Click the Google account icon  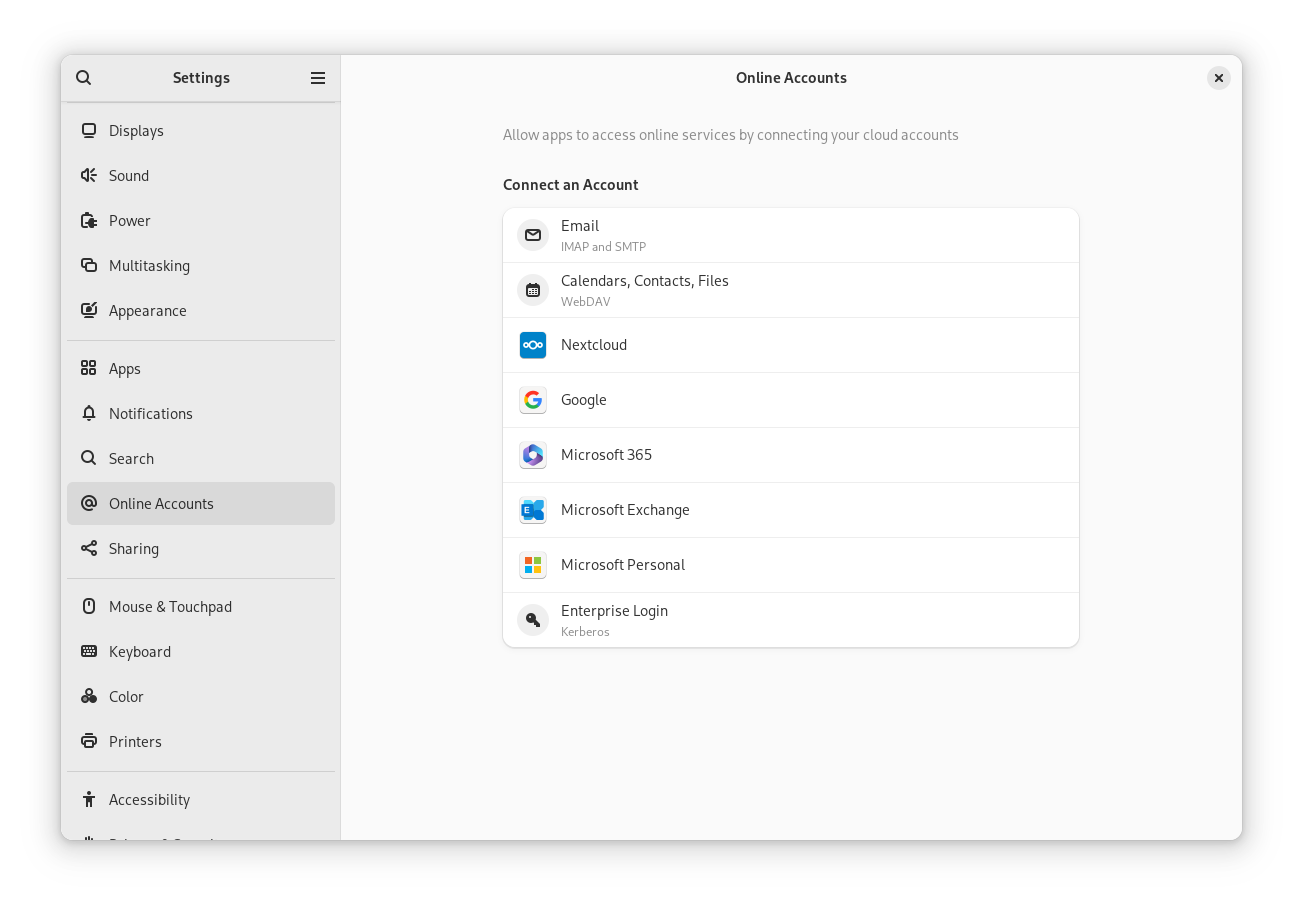click(533, 399)
